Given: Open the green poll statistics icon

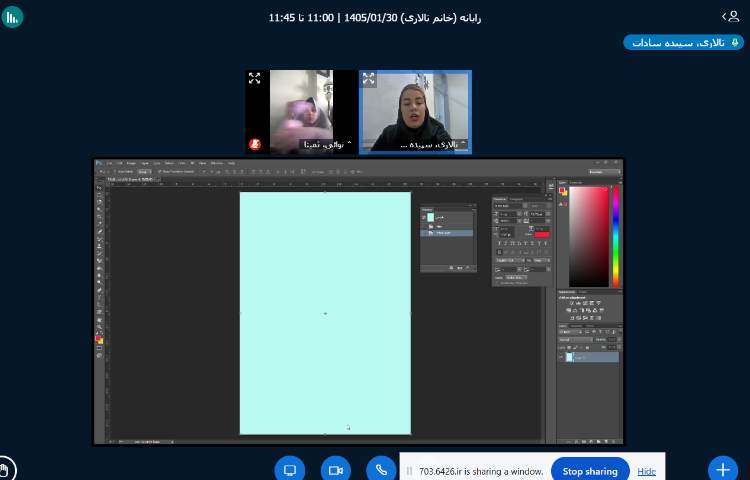Looking at the screenshot, I should point(12,17).
